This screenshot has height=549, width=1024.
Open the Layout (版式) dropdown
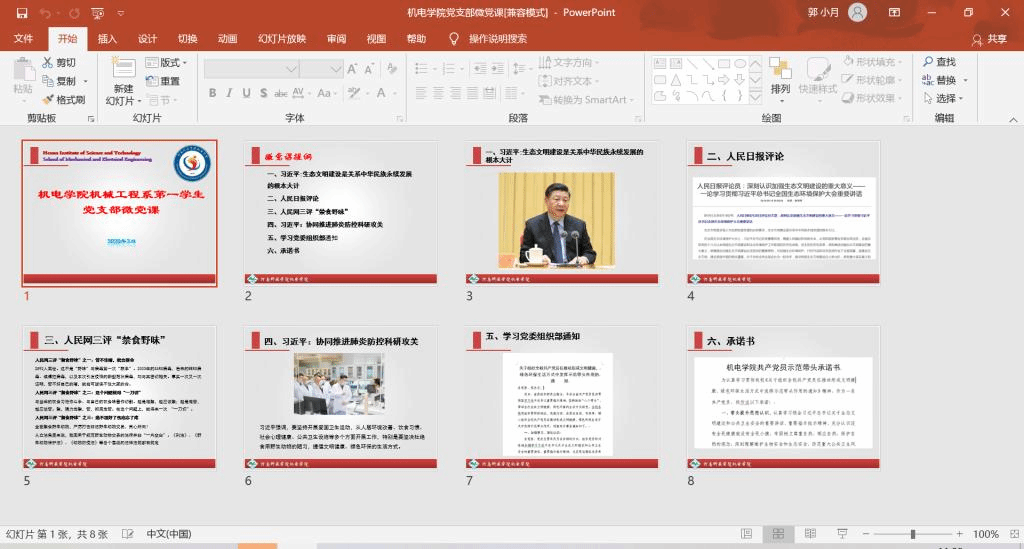[x=172, y=63]
